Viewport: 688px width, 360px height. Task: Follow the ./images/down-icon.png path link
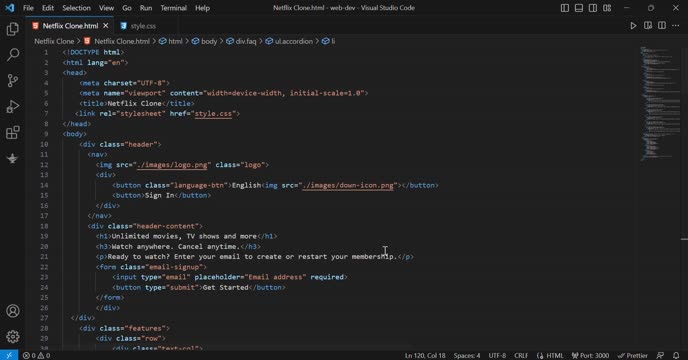pos(348,185)
